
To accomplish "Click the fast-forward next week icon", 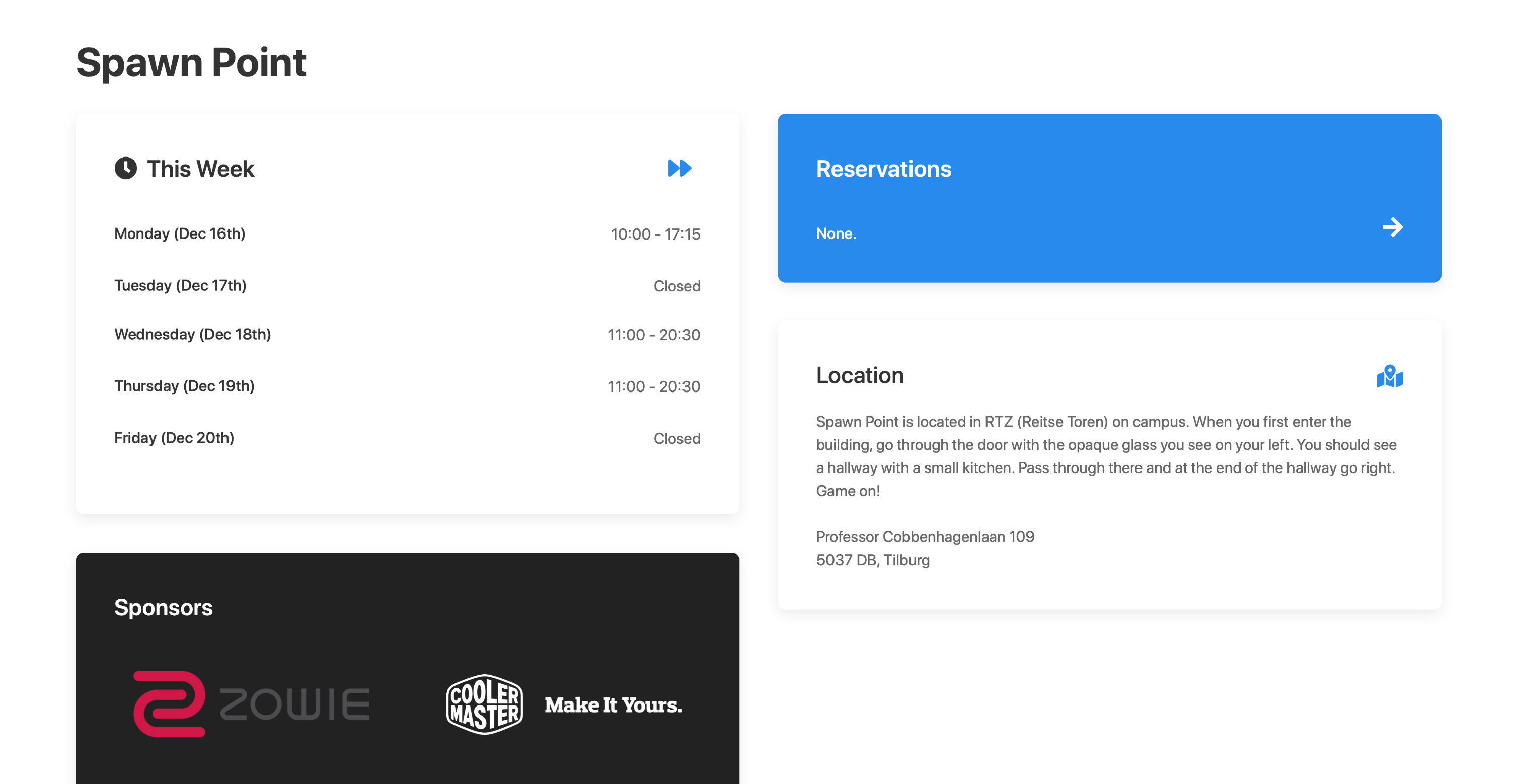I will tap(679, 169).
